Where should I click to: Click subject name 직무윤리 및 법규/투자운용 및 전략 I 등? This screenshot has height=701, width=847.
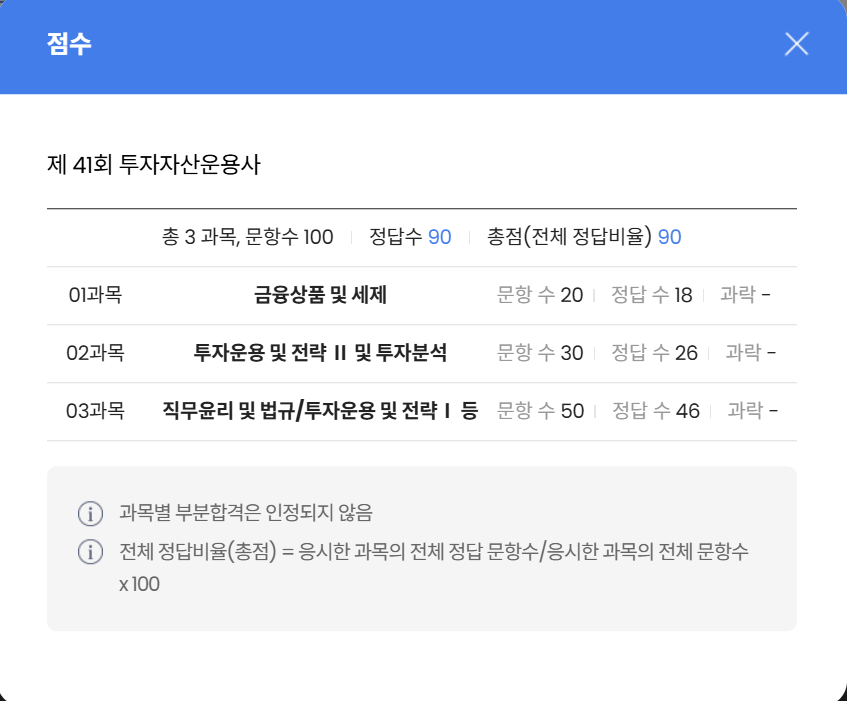point(320,411)
